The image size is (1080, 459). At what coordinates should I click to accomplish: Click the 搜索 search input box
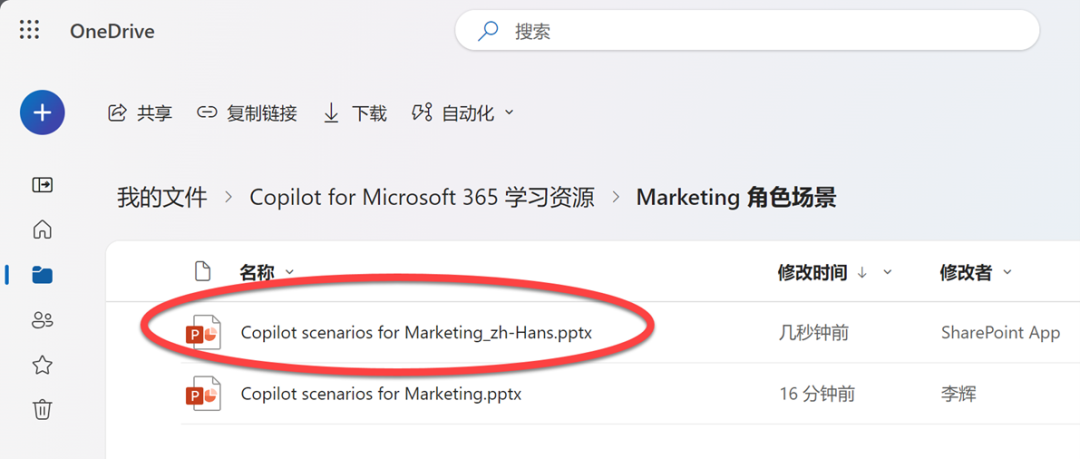coord(747,30)
